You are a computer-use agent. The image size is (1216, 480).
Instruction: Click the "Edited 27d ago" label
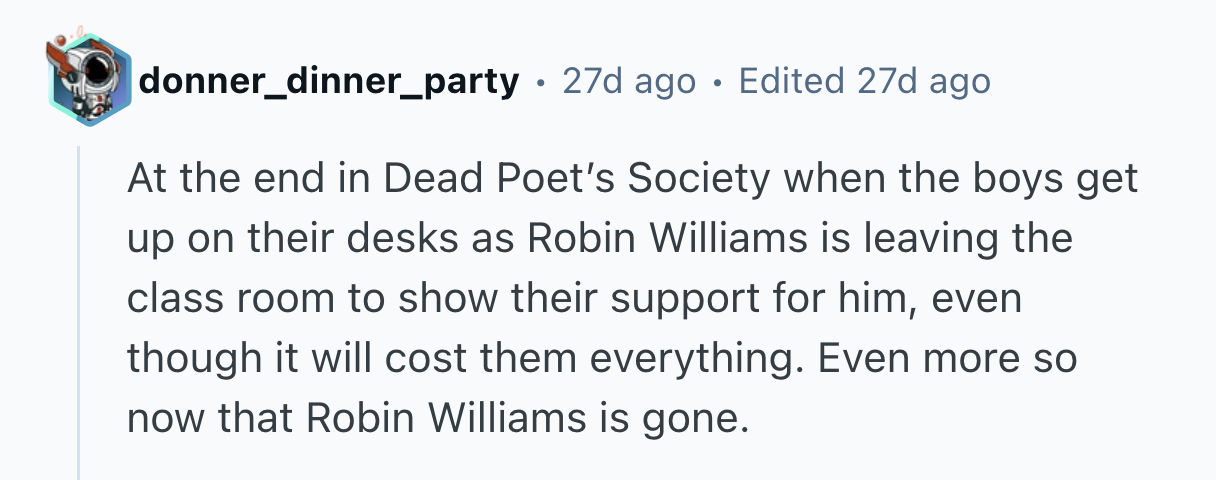[x=864, y=81]
